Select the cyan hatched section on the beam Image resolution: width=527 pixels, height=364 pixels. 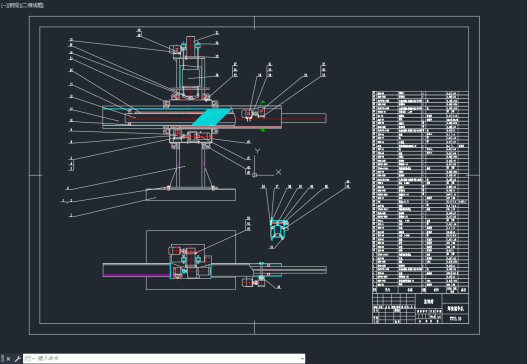(211, 116)
